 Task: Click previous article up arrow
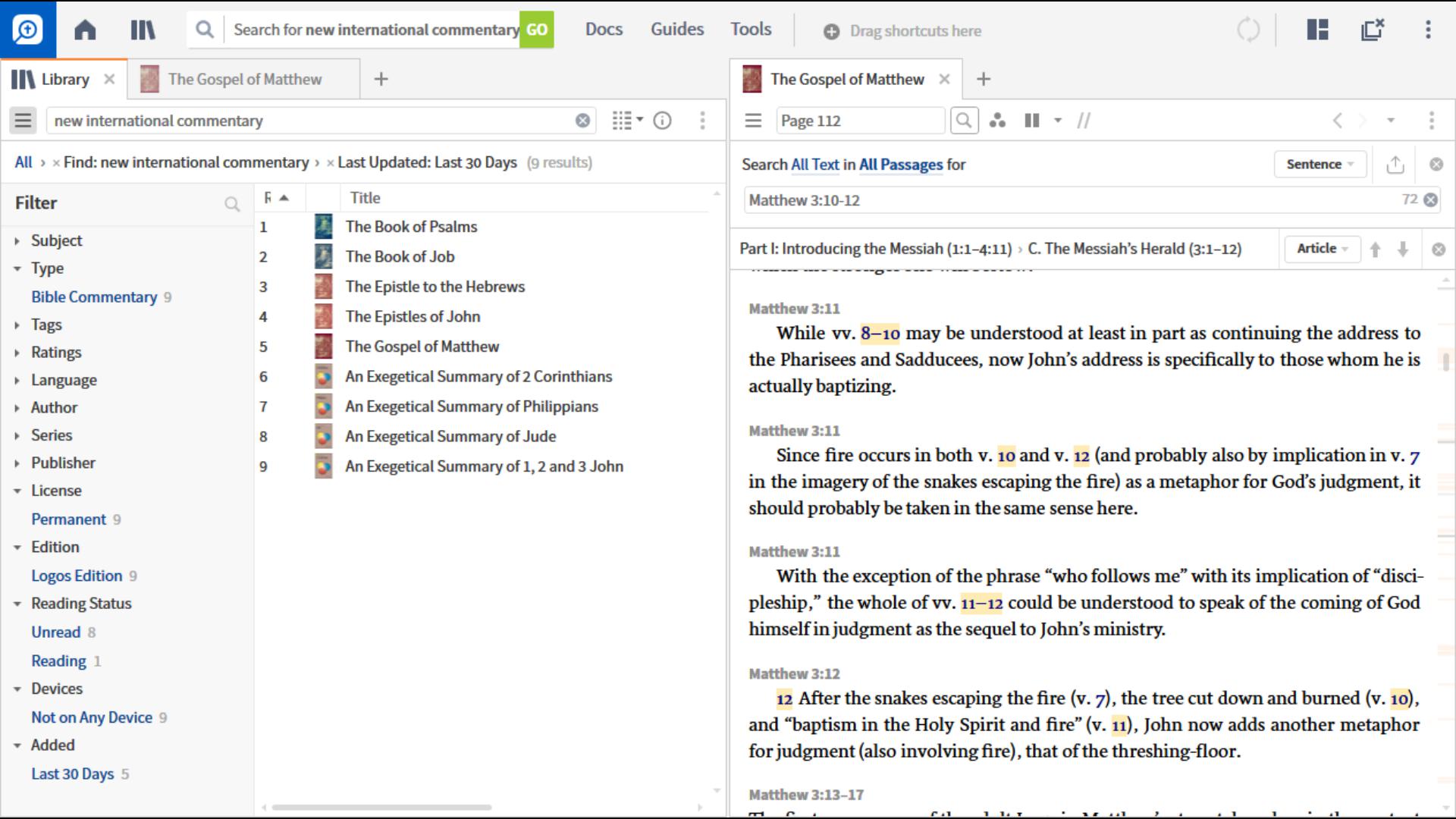[x=1375, y=249]
